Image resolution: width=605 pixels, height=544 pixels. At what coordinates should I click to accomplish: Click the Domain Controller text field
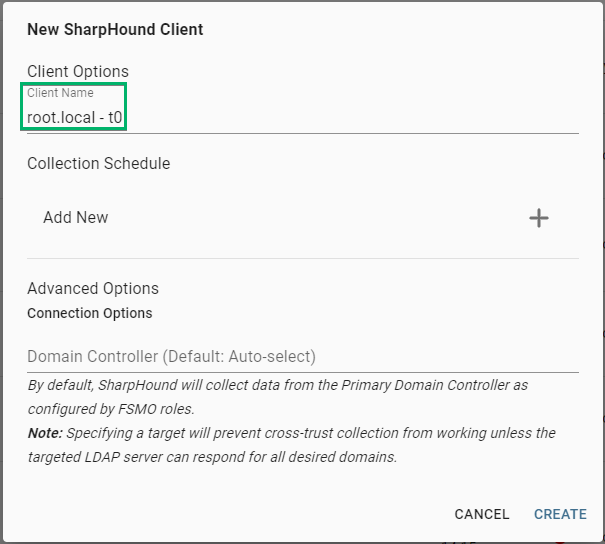[x=303, y=356]
